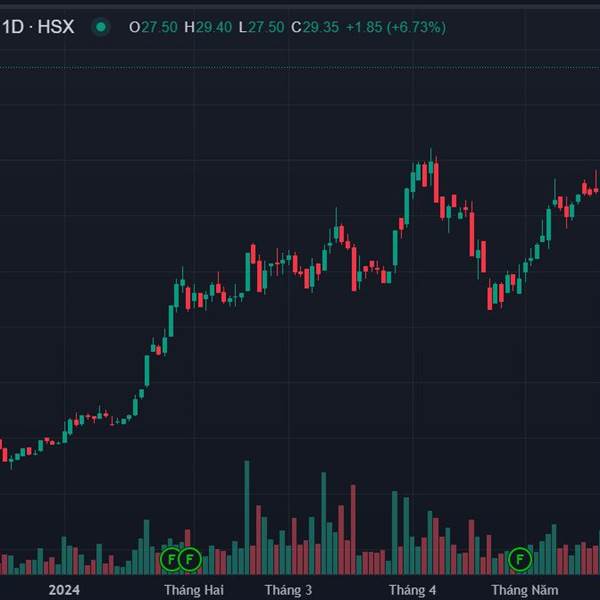Click the change value "+1.85 (+6.73%)"

[396, 28]
